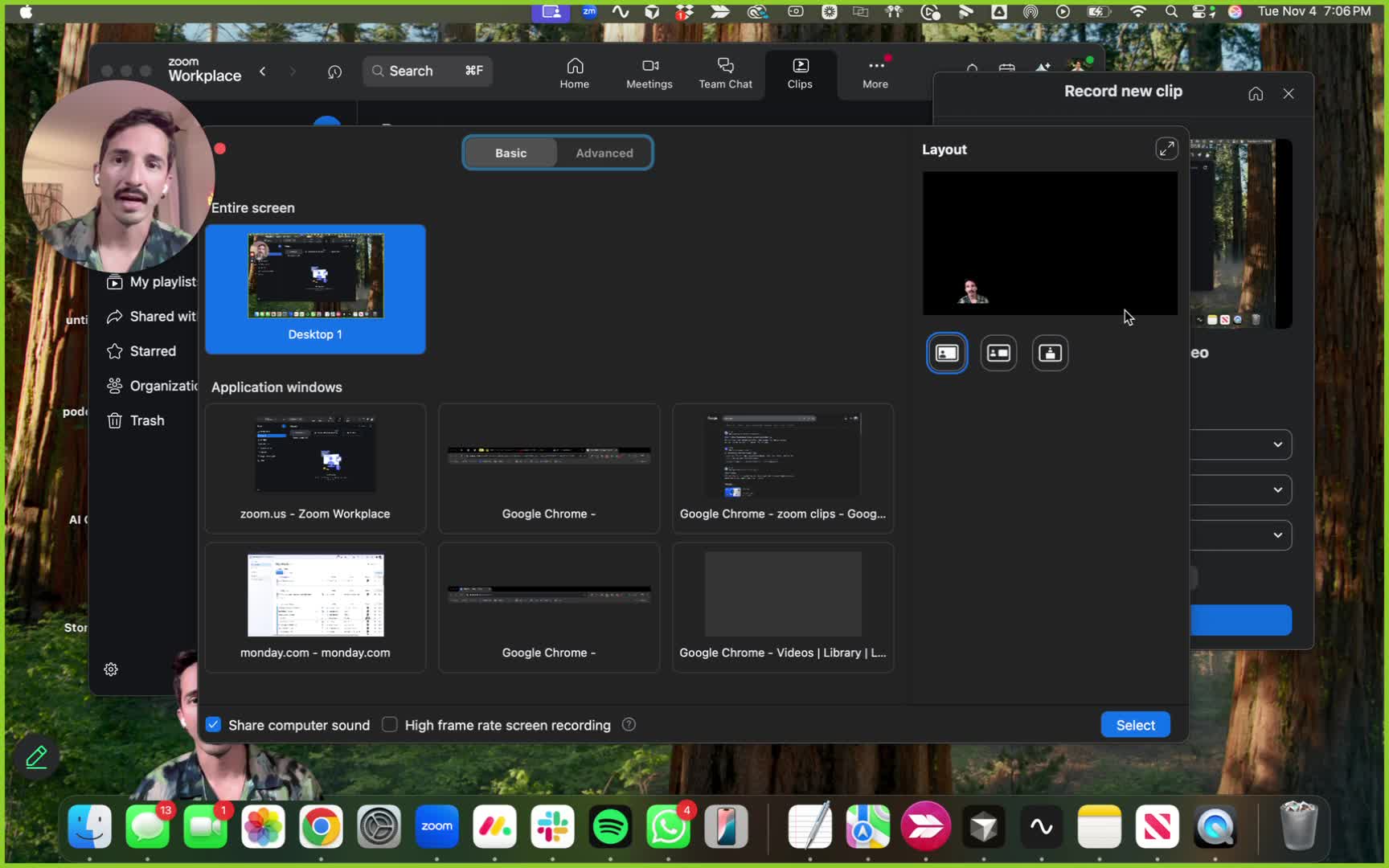1389x868 pixels.
Task: Open first dropdown in Record new clip panel
Action: tap(1241, 444)
